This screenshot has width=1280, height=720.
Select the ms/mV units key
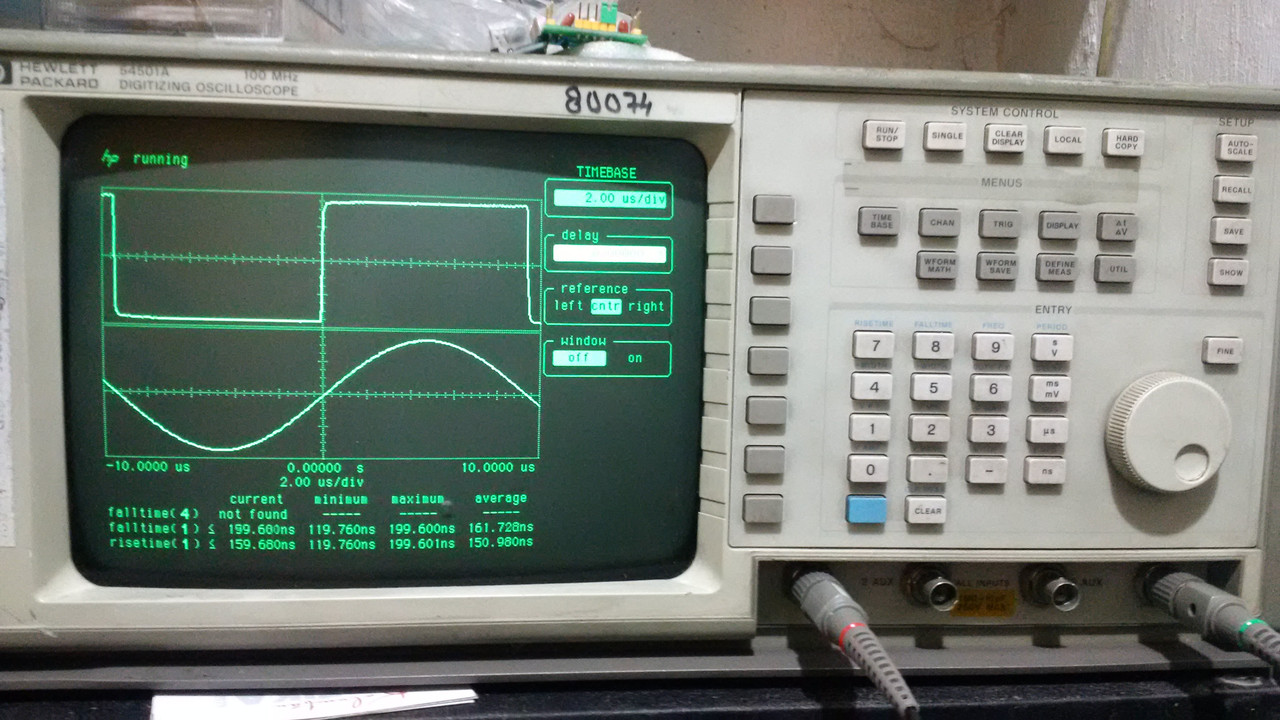[1049, 389]
